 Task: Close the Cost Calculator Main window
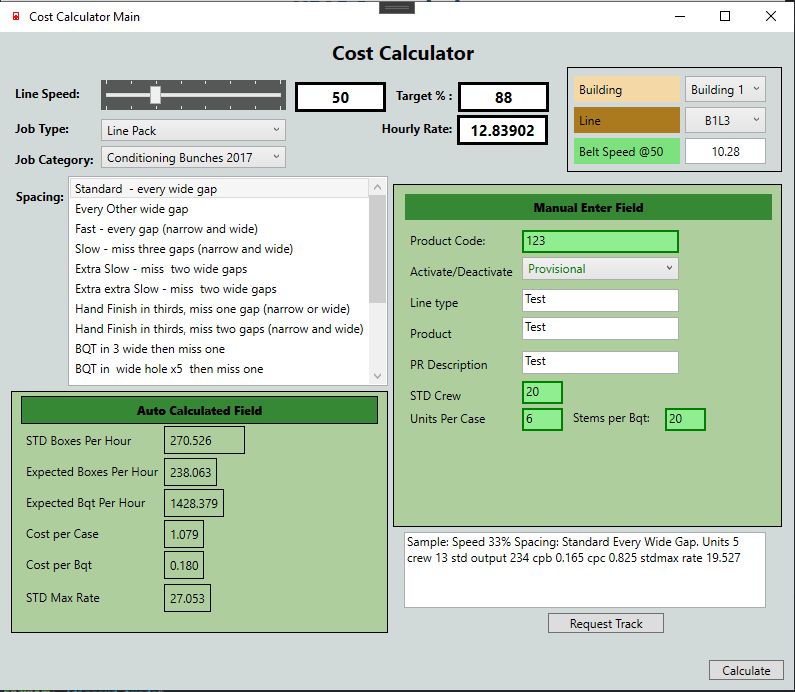point(771,16)
